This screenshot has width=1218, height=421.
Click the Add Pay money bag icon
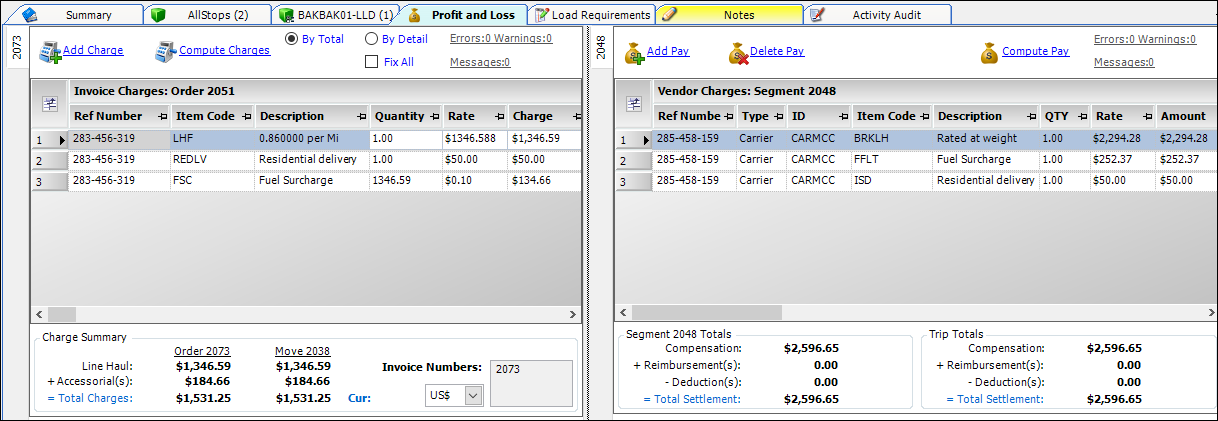634,52
